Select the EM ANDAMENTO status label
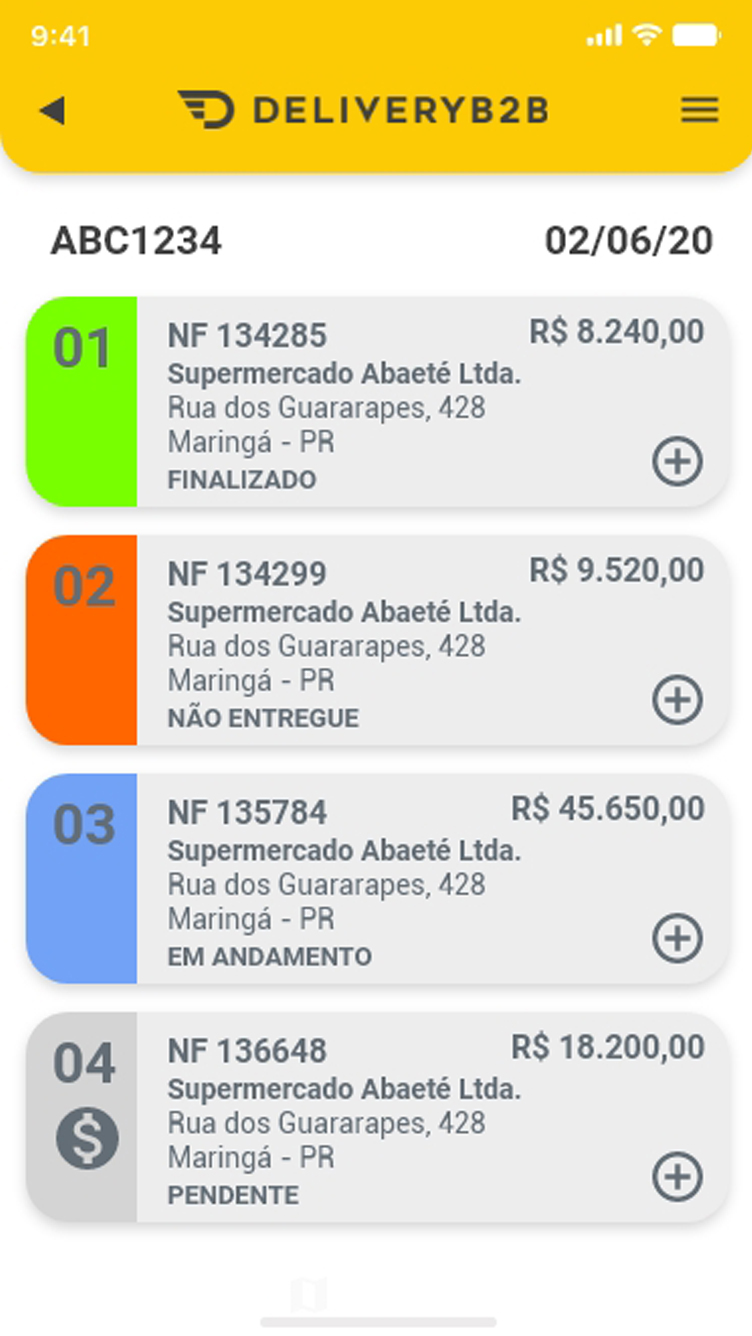 [x=269, y=957]
